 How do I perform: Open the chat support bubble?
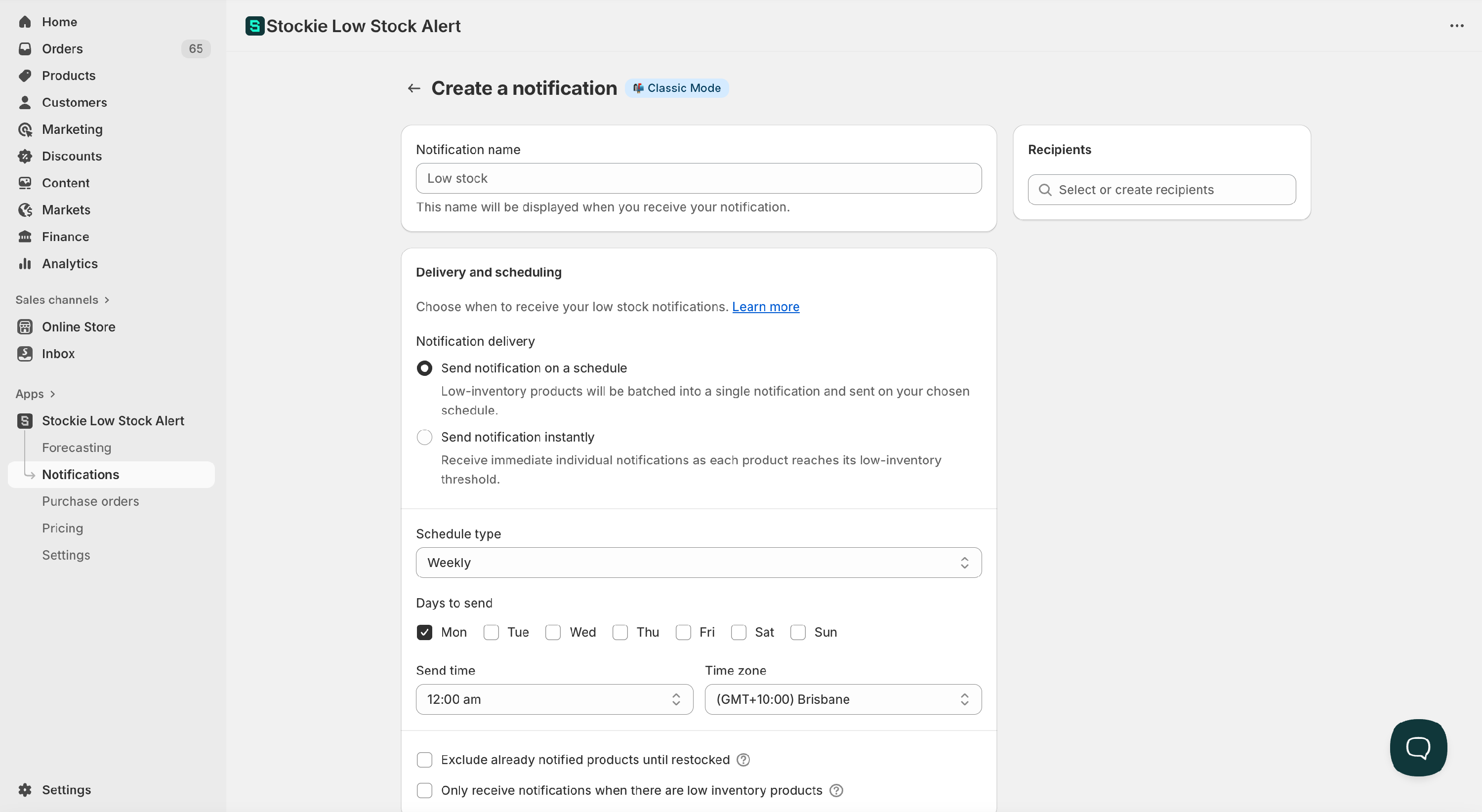click(1418, 747)
